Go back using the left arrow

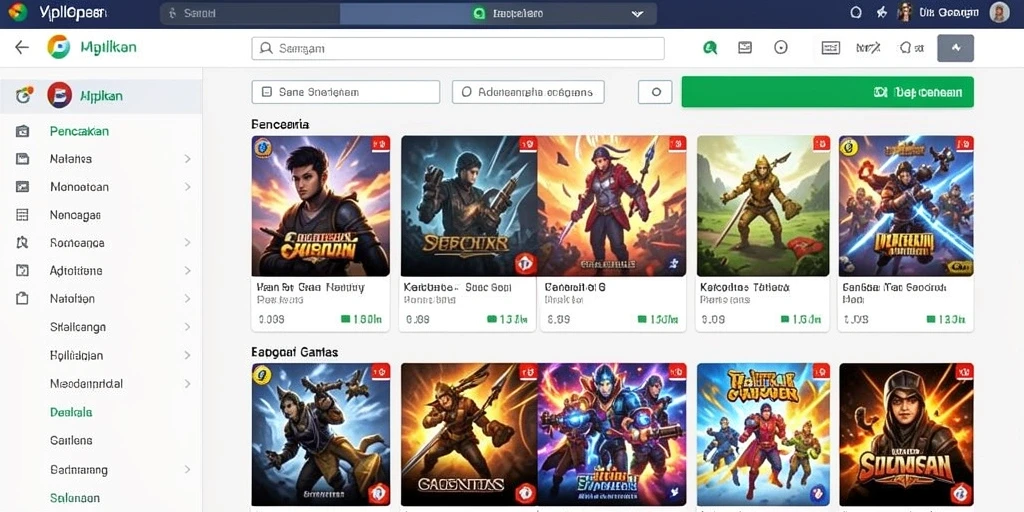click(22, 47)
